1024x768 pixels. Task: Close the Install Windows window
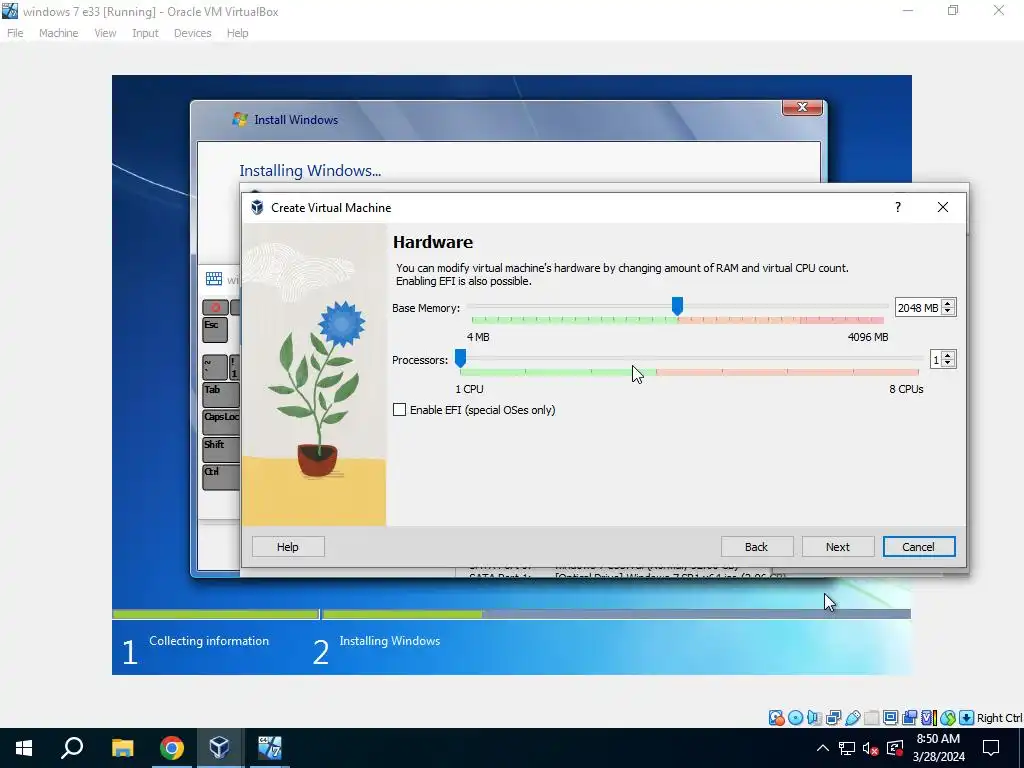pyautogui.click(x=803, y=107)
